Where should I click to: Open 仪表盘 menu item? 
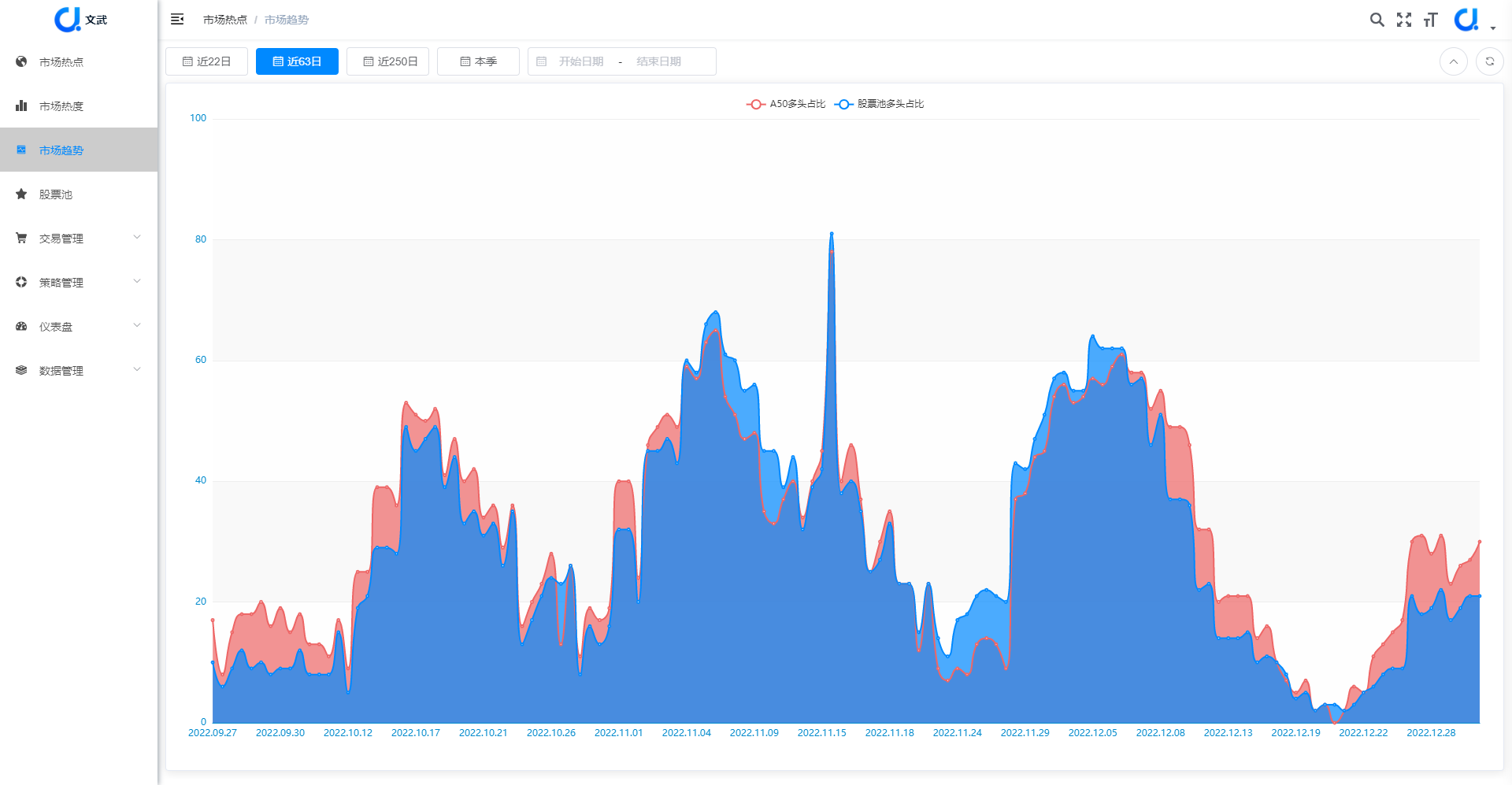click(x=79, y=326)
